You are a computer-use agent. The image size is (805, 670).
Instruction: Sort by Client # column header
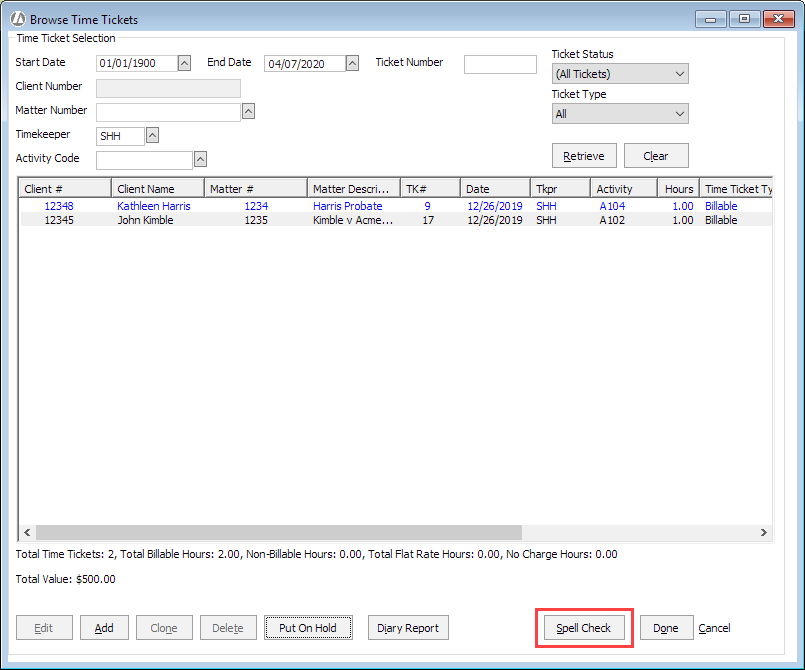[x=65, y=188]
